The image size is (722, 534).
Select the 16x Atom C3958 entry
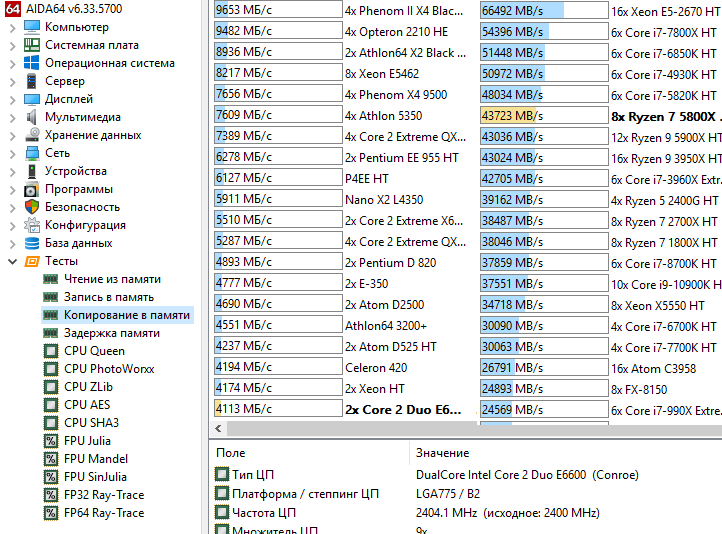[653, 368]
